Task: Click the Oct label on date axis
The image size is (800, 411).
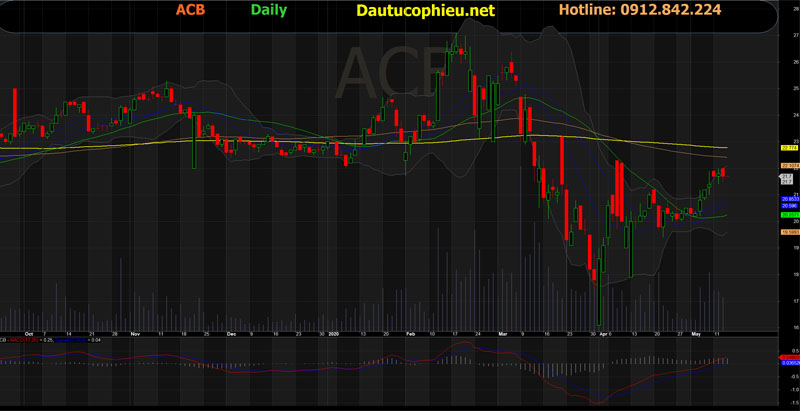Action: [x=29, y=334]
